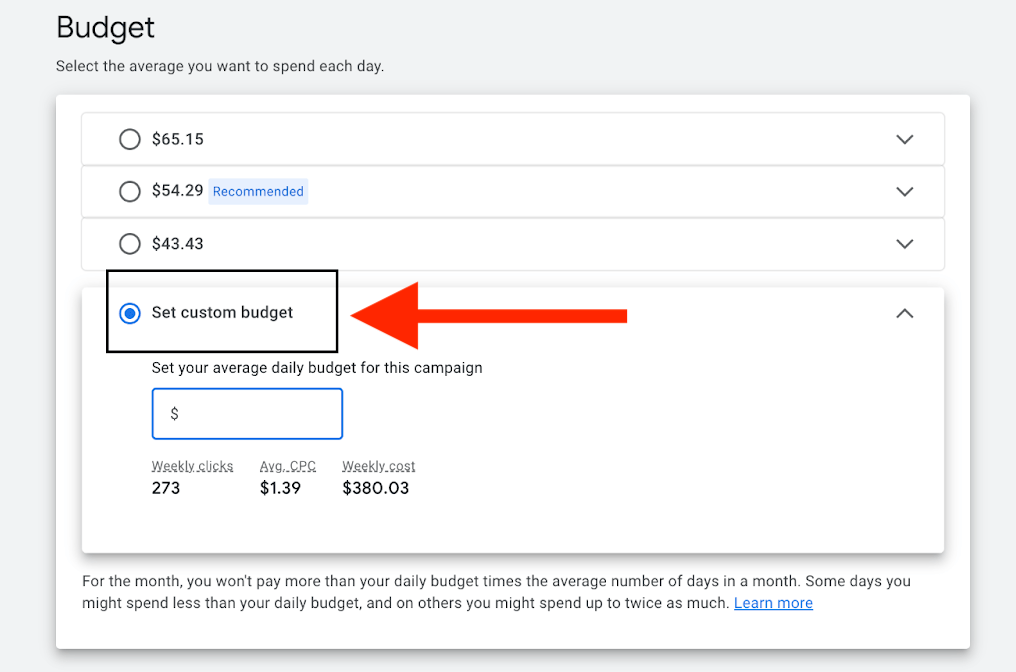Click the Avg. CPC underlined label

(288, 466)
